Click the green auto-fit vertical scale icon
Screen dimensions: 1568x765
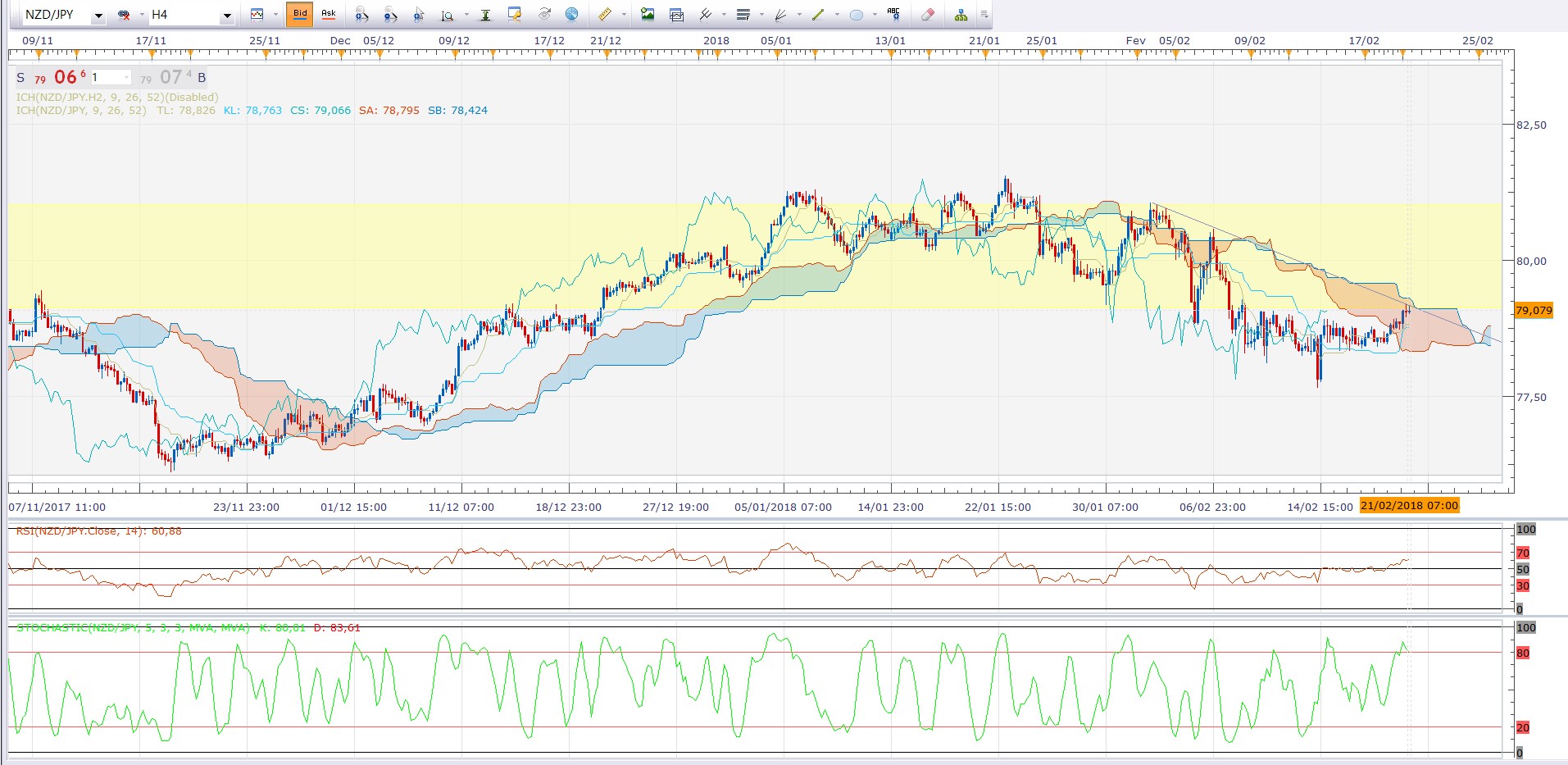pos(485,15)
